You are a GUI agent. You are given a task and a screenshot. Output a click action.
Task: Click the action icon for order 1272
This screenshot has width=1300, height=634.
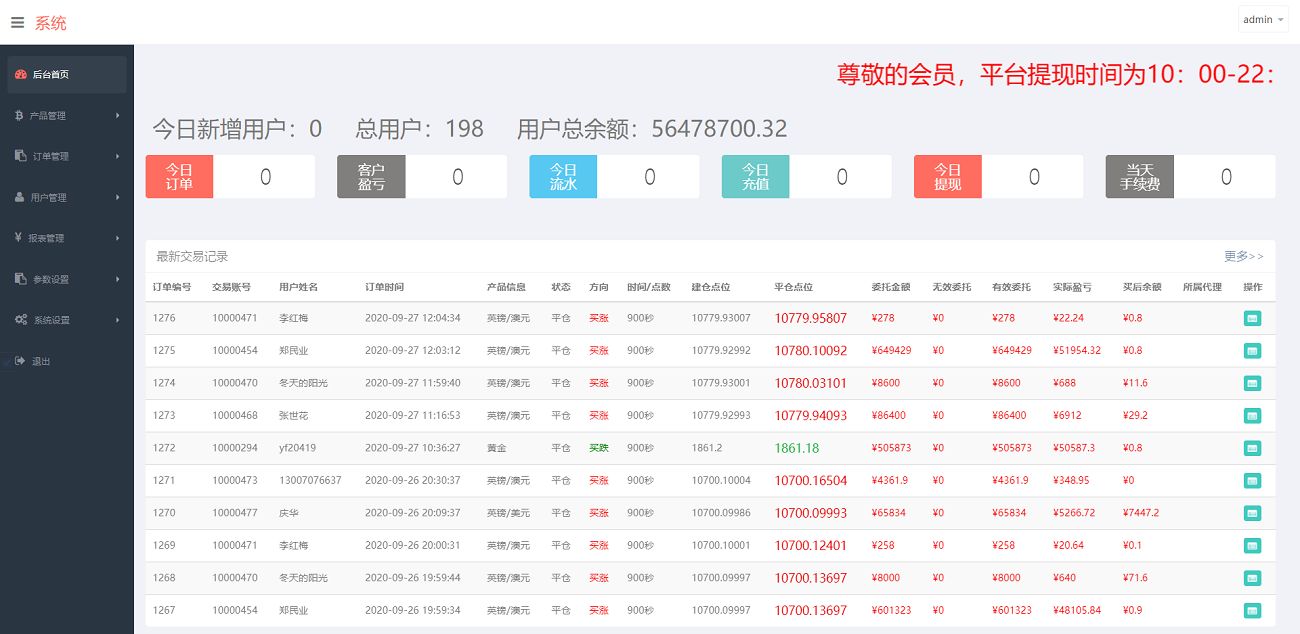1252,448
